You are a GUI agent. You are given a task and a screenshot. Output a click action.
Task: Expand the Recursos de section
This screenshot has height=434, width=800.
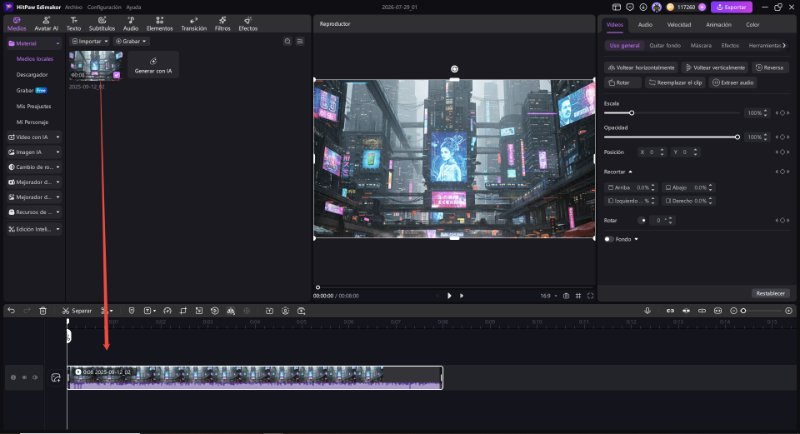[x=34, y=212]
